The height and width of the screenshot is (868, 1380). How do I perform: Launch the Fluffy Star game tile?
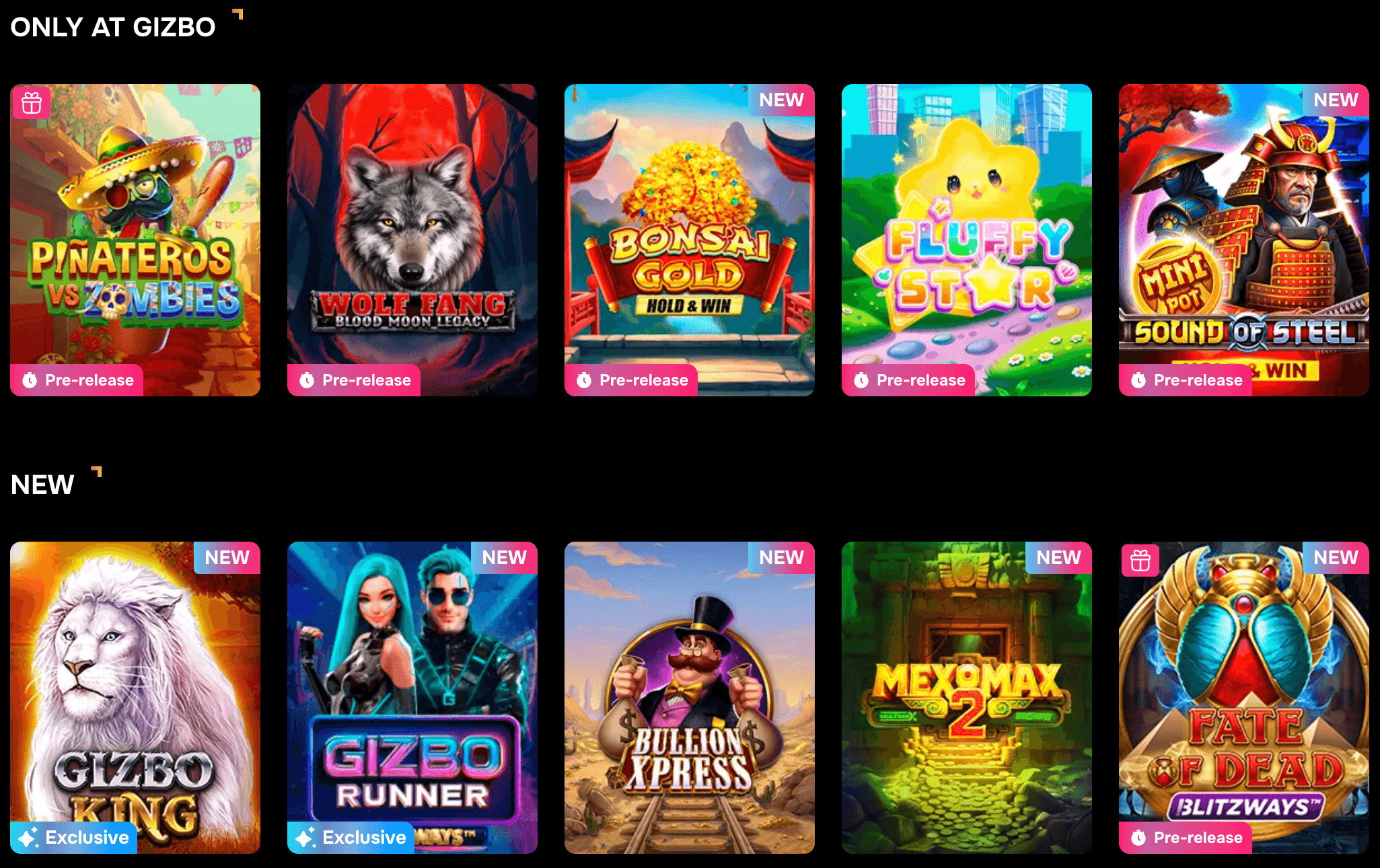coord(967,240)
